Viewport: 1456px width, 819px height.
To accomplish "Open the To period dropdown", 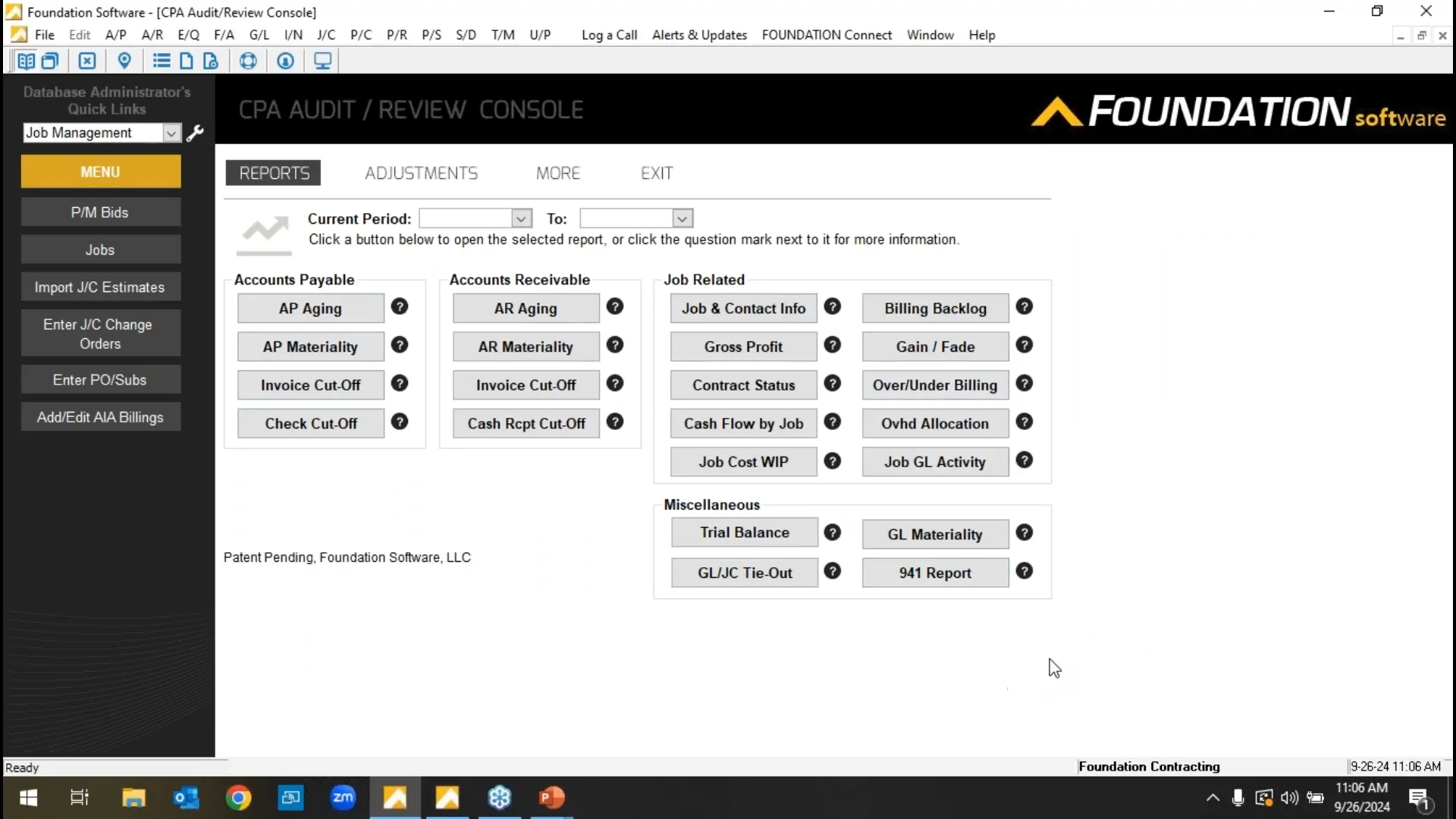I will coord(681,218).
